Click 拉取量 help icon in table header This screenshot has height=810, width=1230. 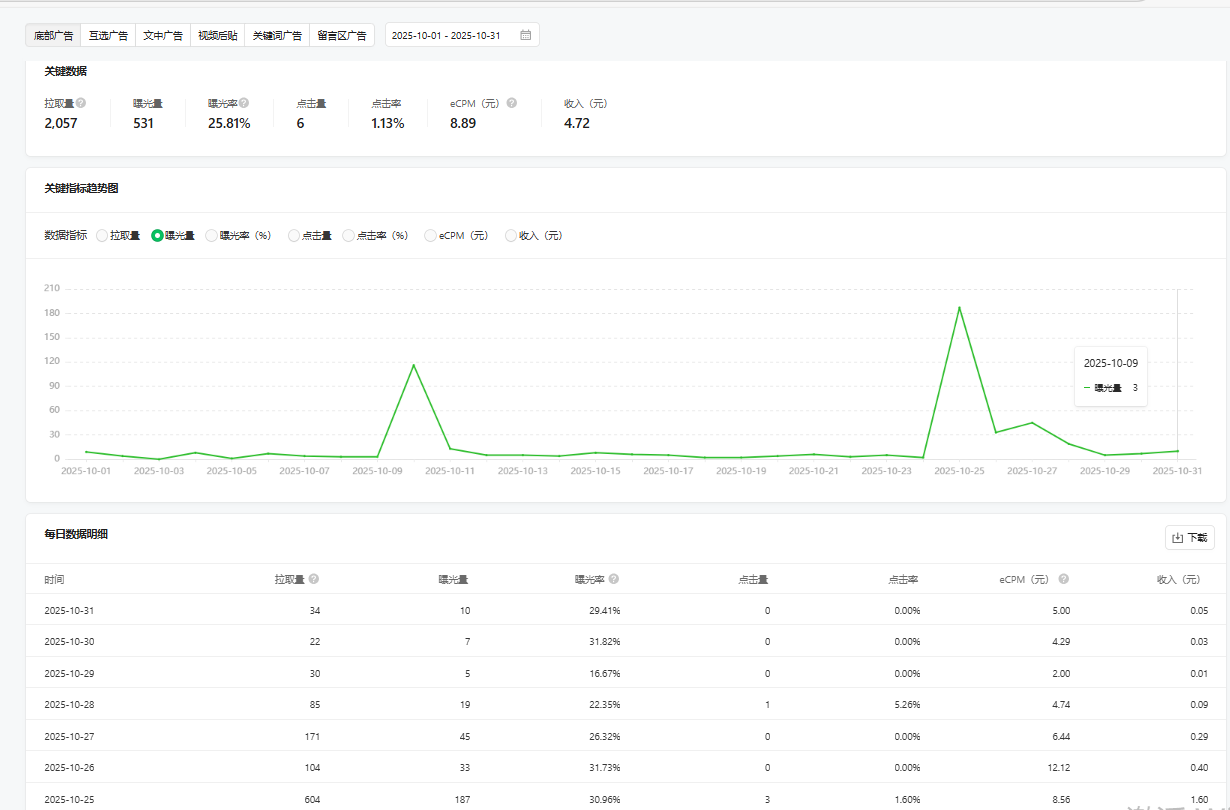[x=314, y=579]
